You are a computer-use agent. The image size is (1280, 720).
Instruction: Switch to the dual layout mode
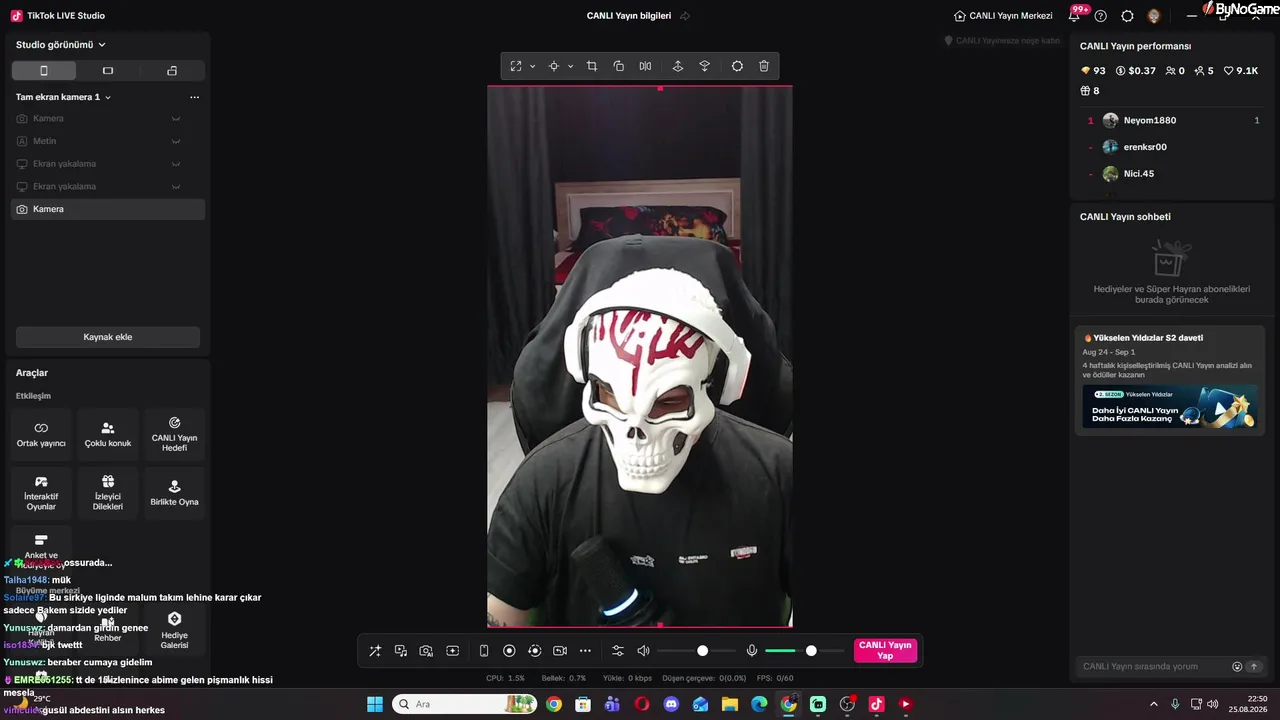172,71
